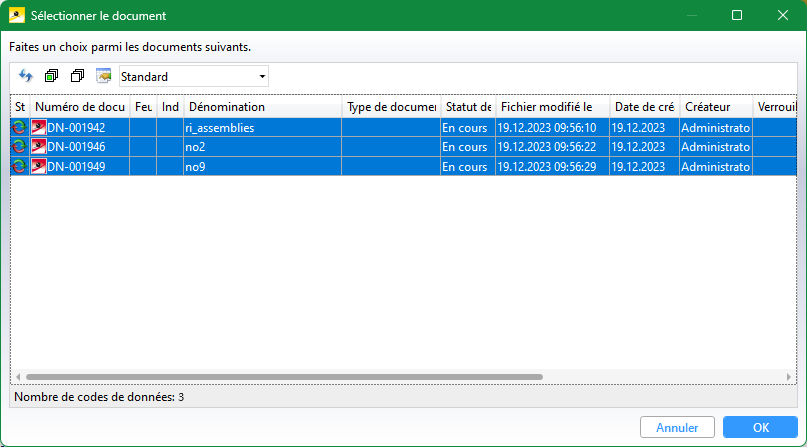Click the application icon in the title bar
This screenshot has height=447, width=807.
15,16
